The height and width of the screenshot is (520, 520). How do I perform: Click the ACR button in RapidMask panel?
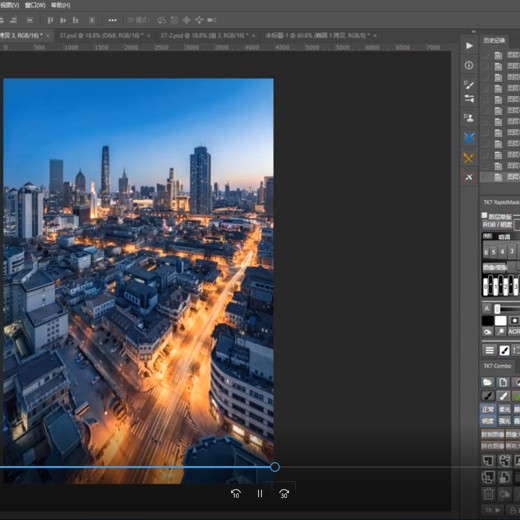[x=513, y=332]
